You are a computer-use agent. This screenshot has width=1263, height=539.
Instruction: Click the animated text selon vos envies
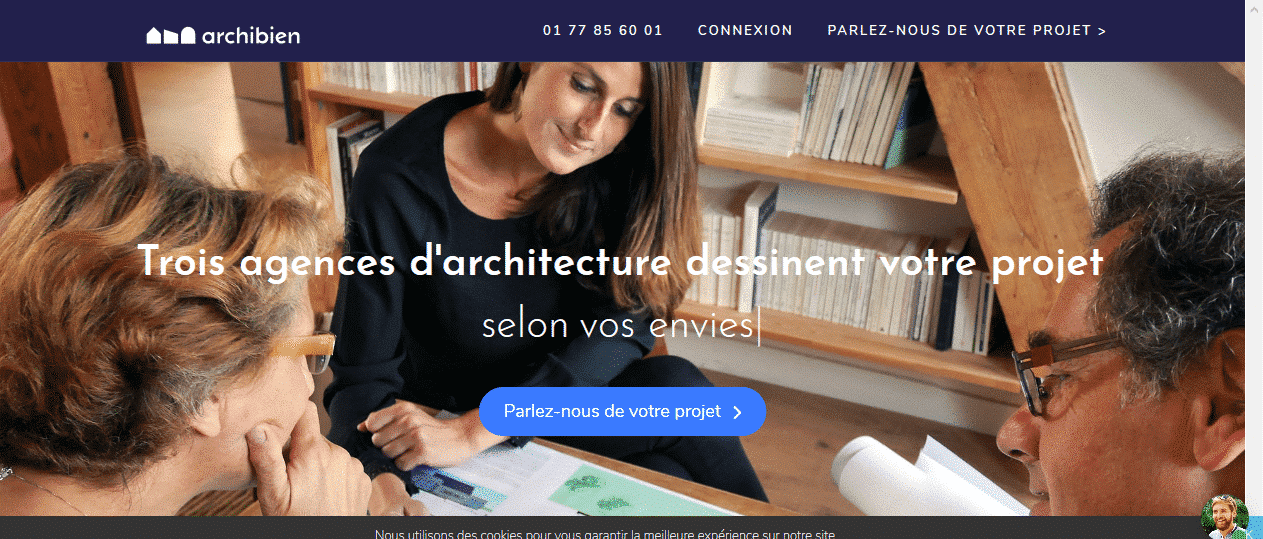pos(617,326)
